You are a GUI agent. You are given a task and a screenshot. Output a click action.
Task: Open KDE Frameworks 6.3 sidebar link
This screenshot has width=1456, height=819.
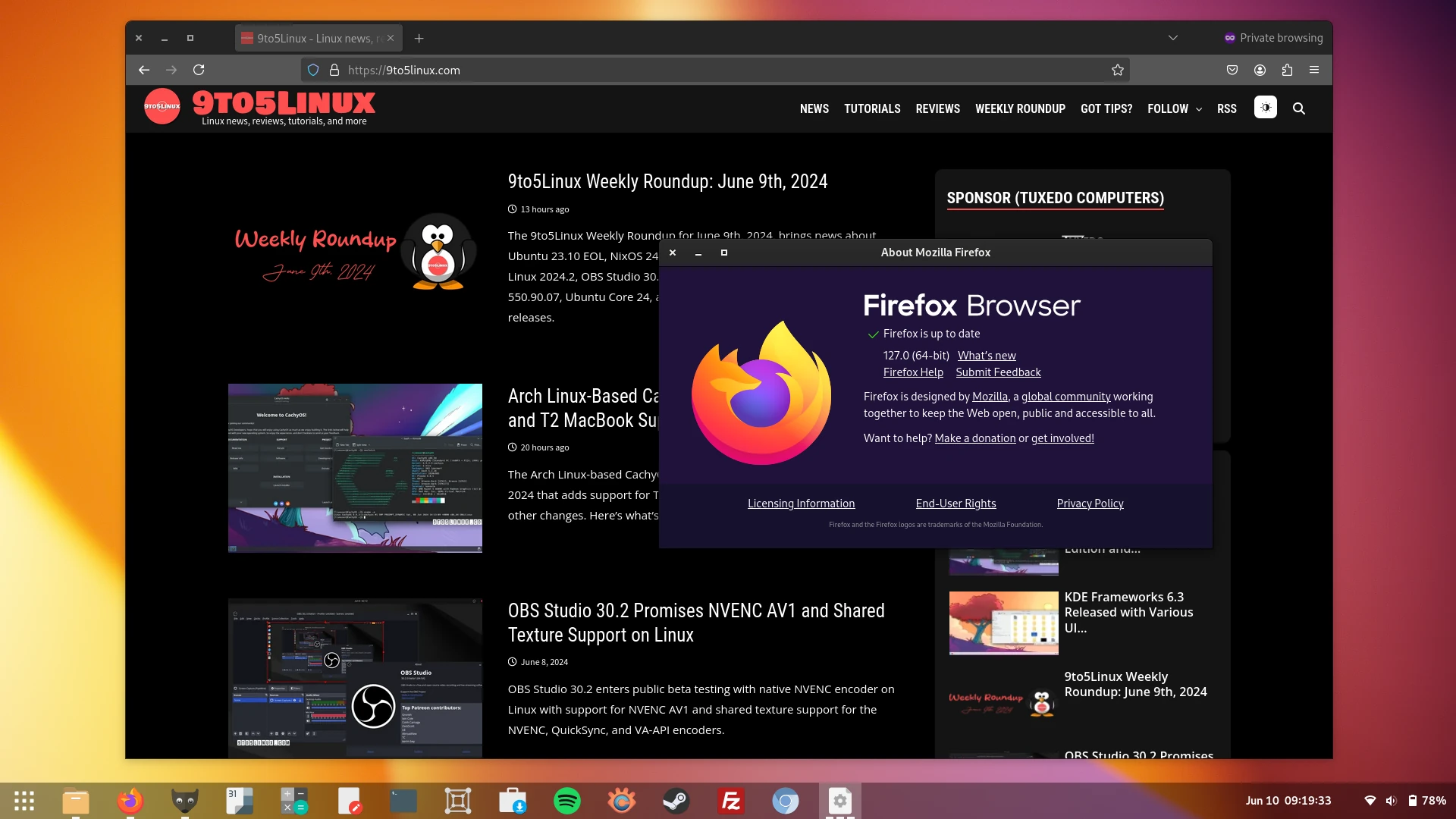(1128, 612)
